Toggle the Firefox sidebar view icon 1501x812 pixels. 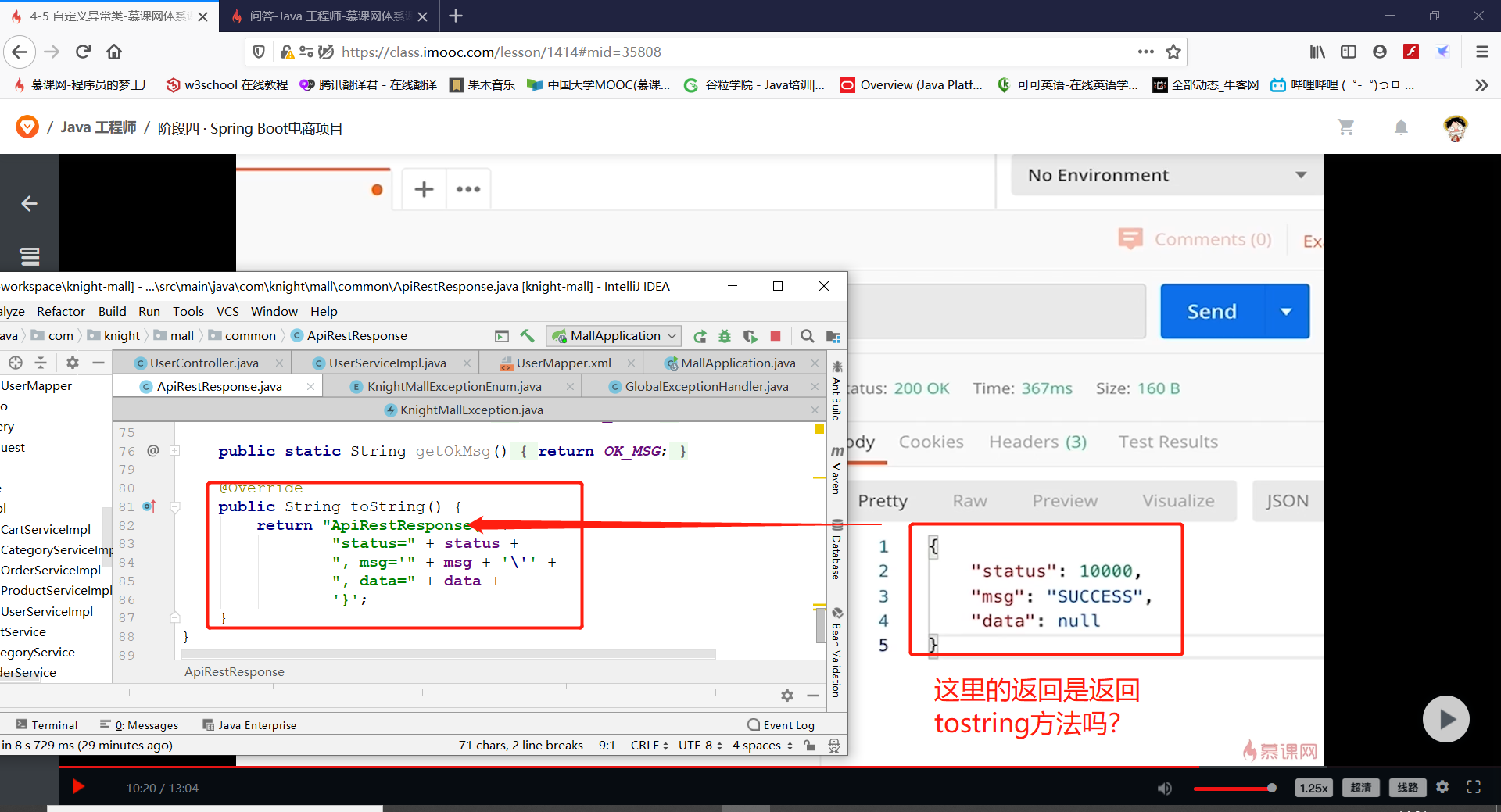(1349, 52)
